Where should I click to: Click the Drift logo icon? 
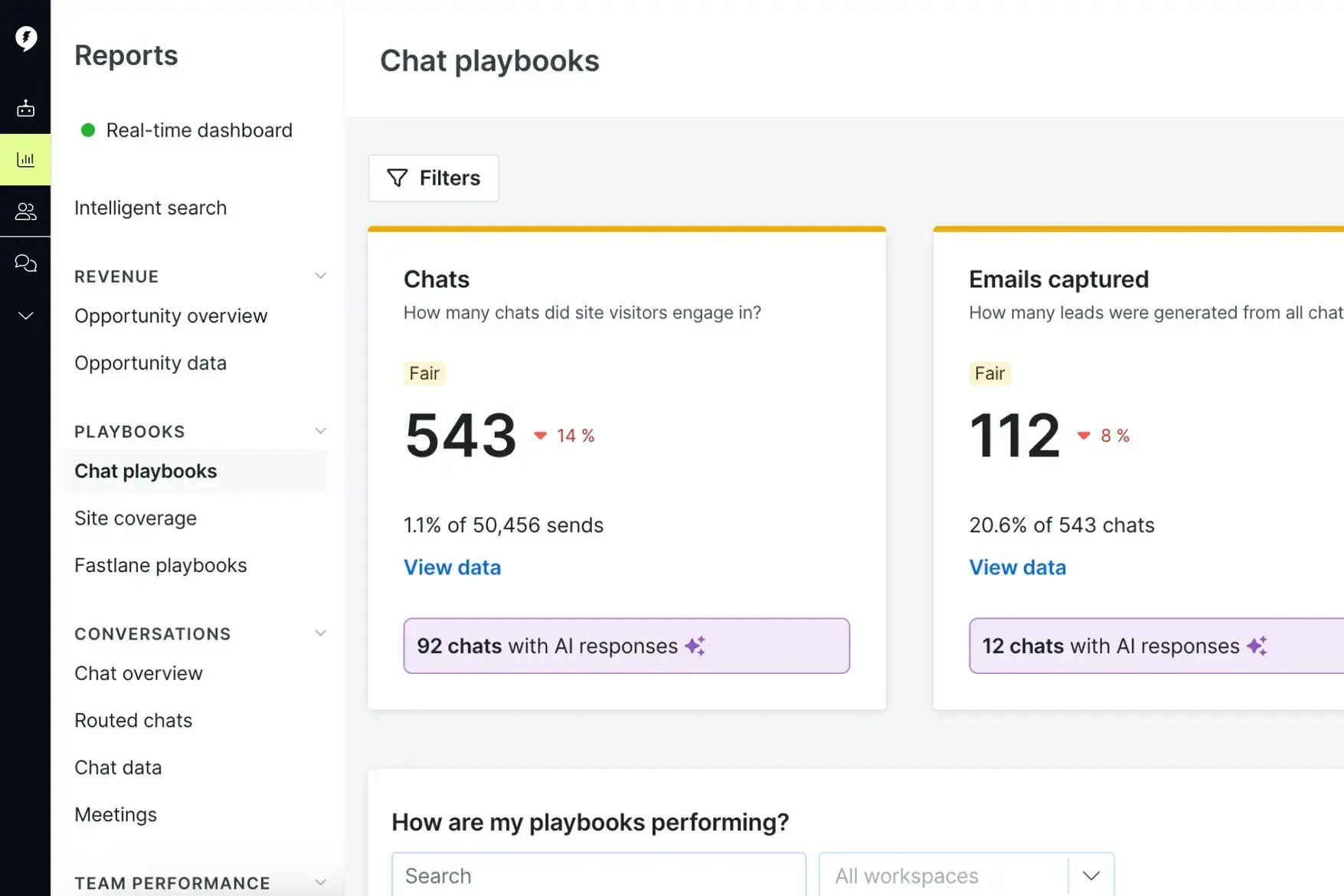(x=26, y=38)
